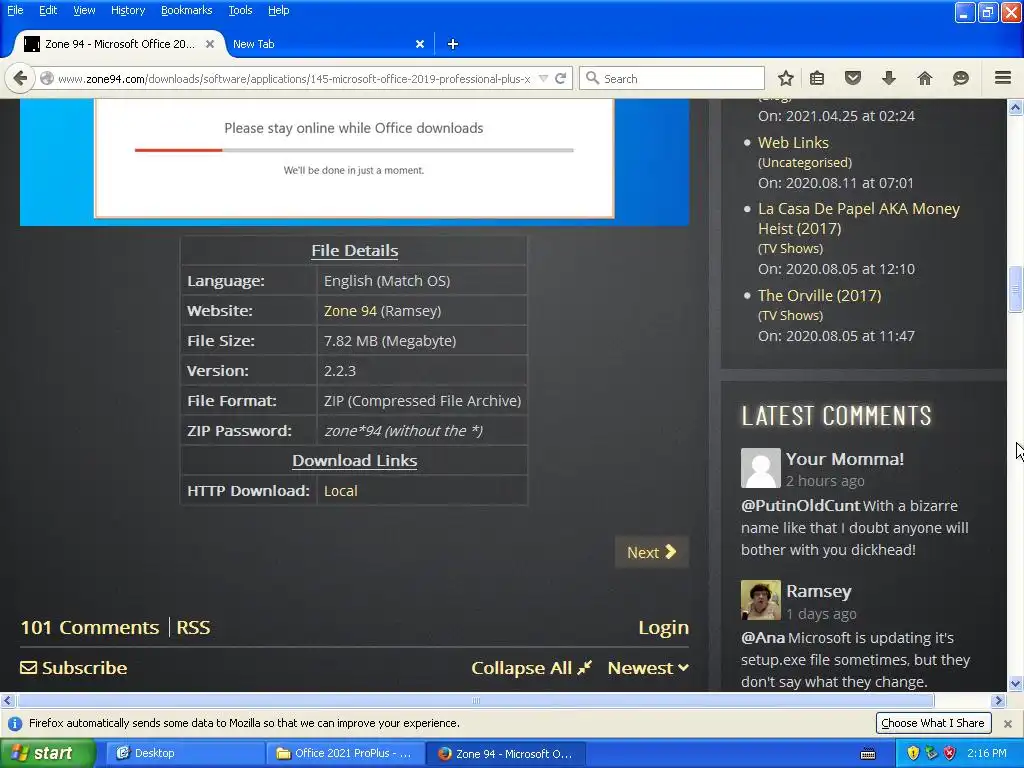
Task: Open a new tab with plus button
Action: tap(453, 44)
